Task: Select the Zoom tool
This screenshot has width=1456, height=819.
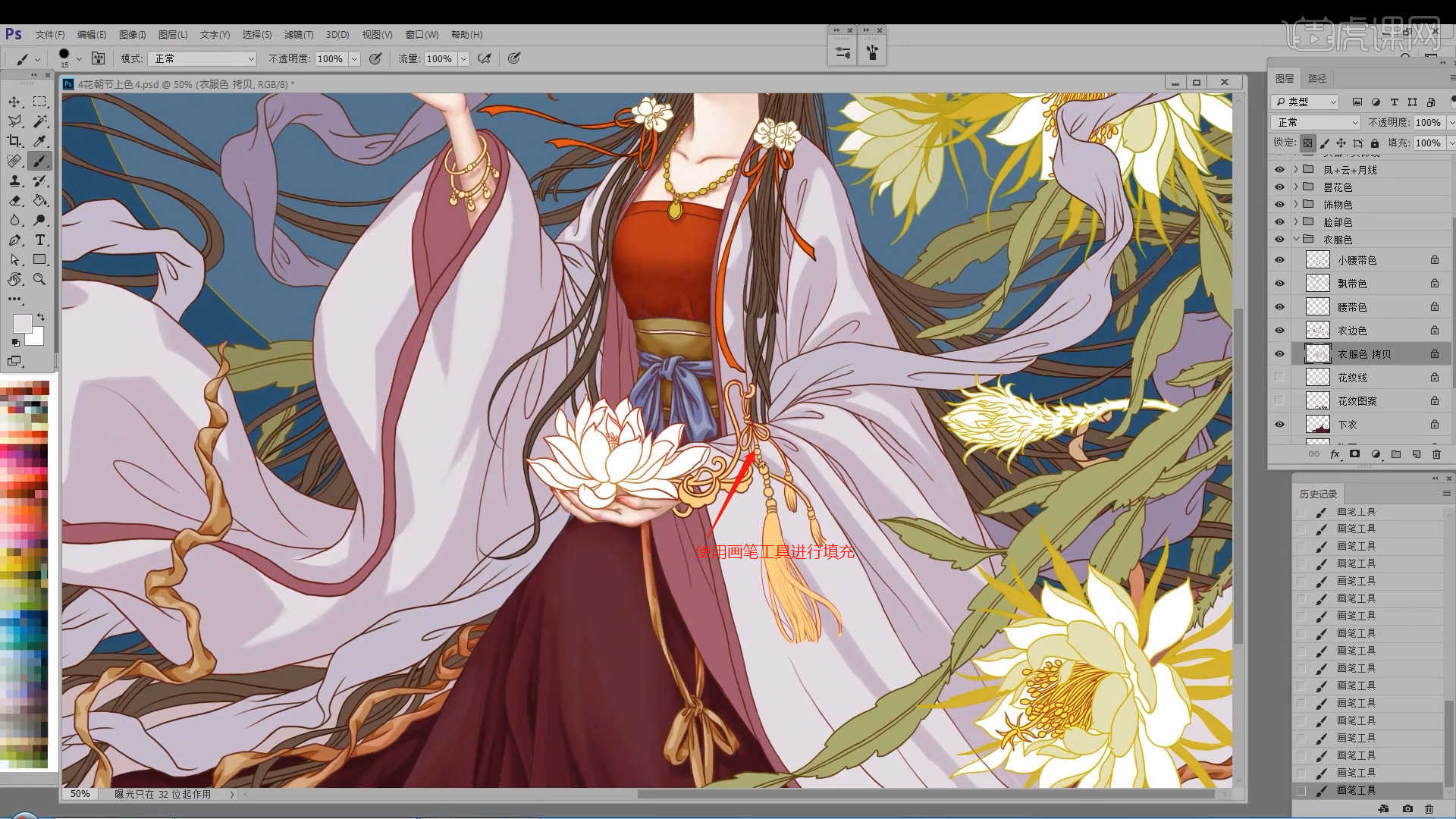Action: (40, 279)
